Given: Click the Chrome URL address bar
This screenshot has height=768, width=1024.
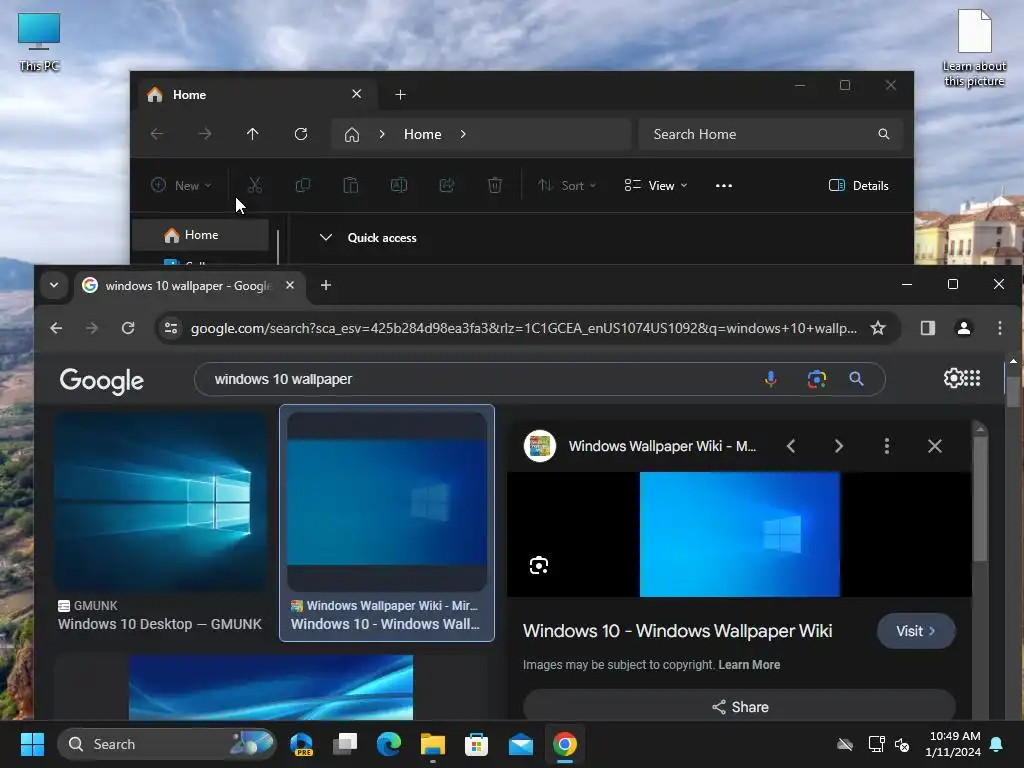Looking at the screenshot, I should point(524,328).
